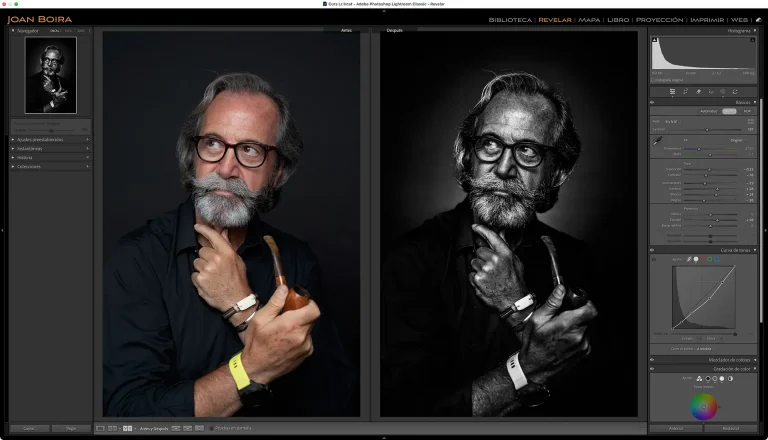This screenshot has width=768, height=440.
Task: Select Global color grading wheel
Action: pyautogui.click(x=730, y=378)
